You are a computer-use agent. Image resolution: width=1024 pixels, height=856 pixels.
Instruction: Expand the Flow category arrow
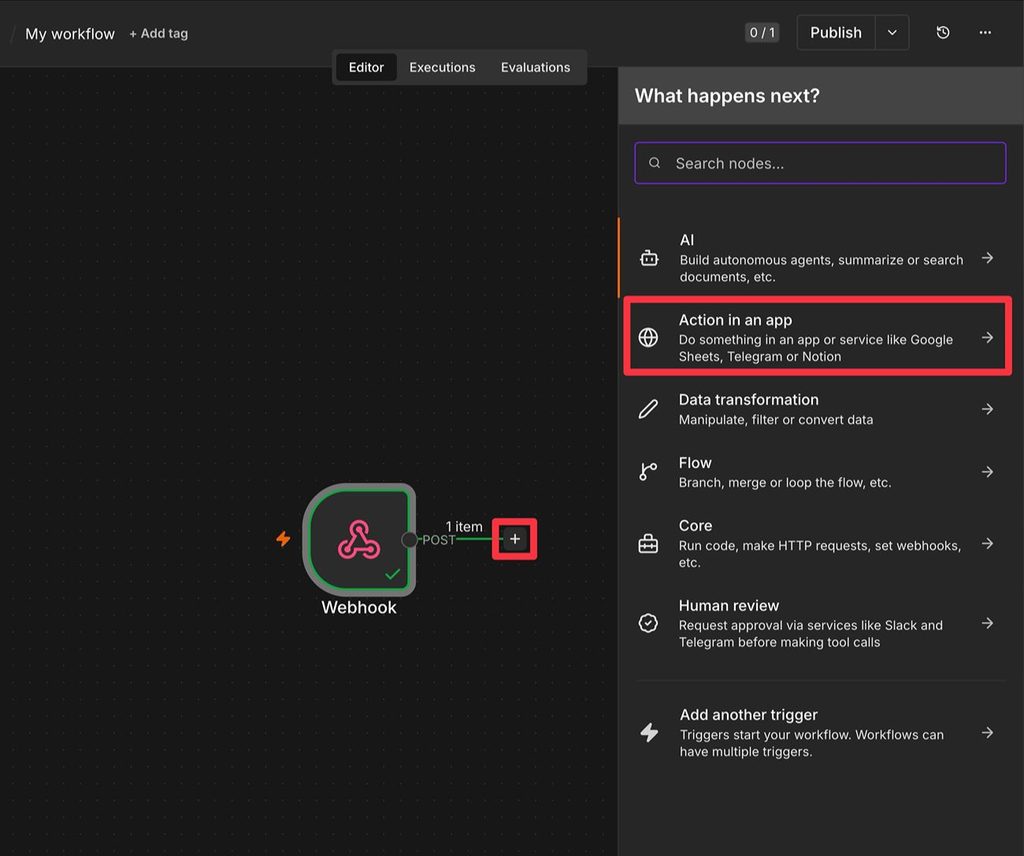pos(987,472)
